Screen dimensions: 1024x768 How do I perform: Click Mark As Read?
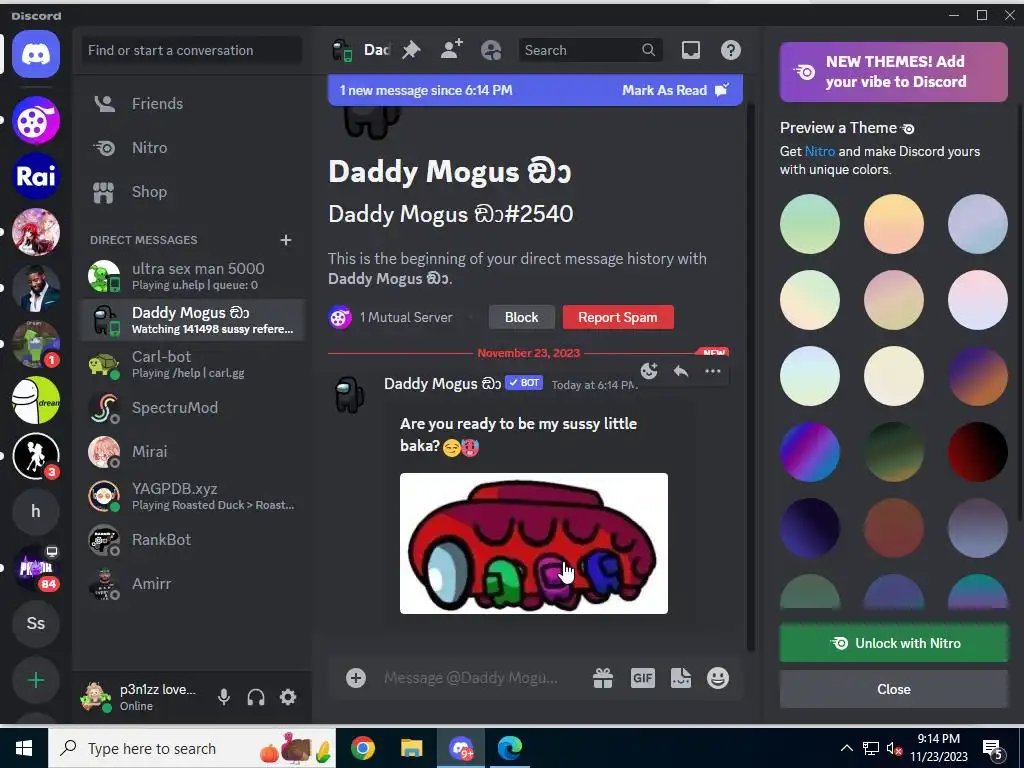pos(675,90)
